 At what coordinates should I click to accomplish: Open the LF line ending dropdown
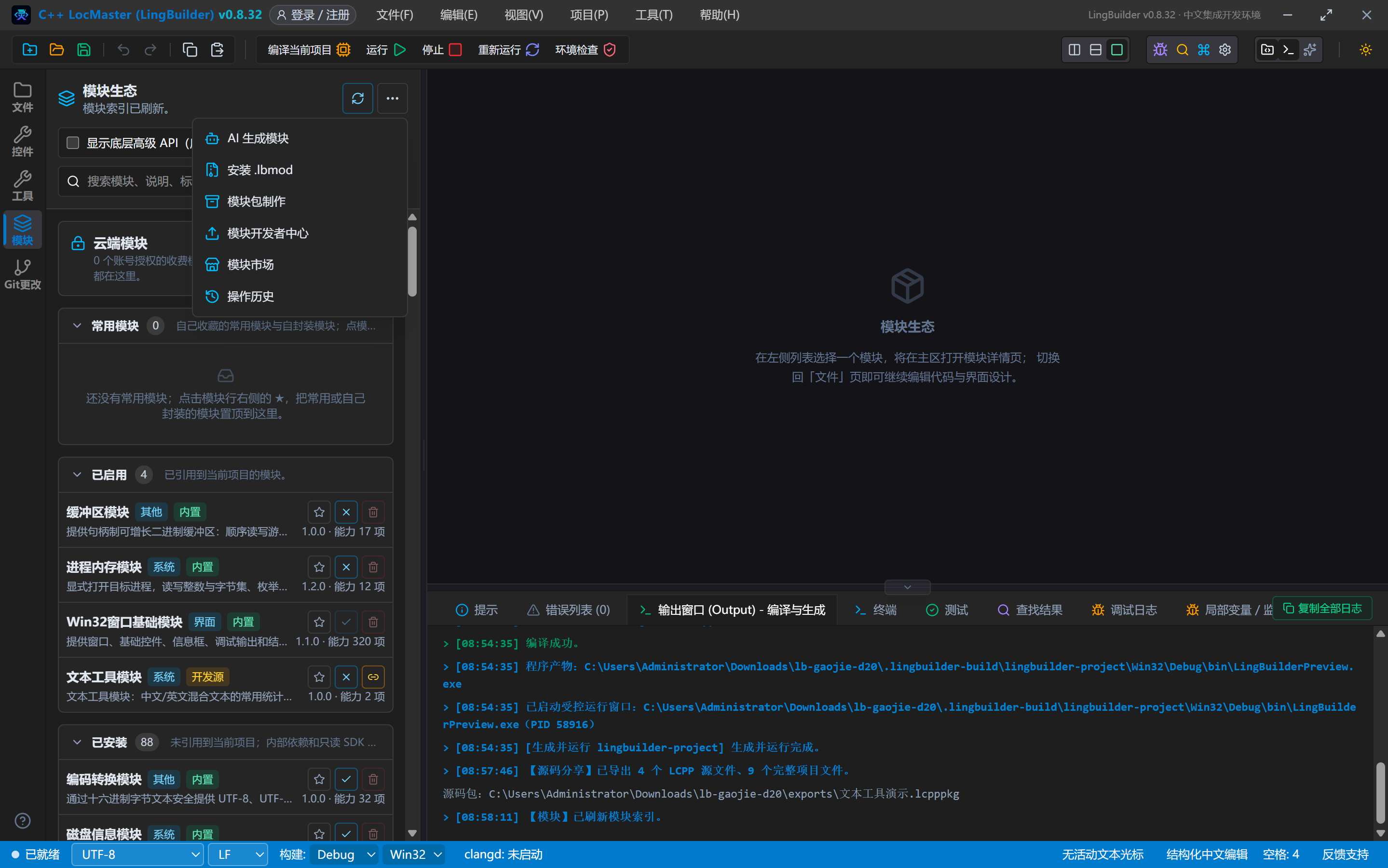click(238, 855)
